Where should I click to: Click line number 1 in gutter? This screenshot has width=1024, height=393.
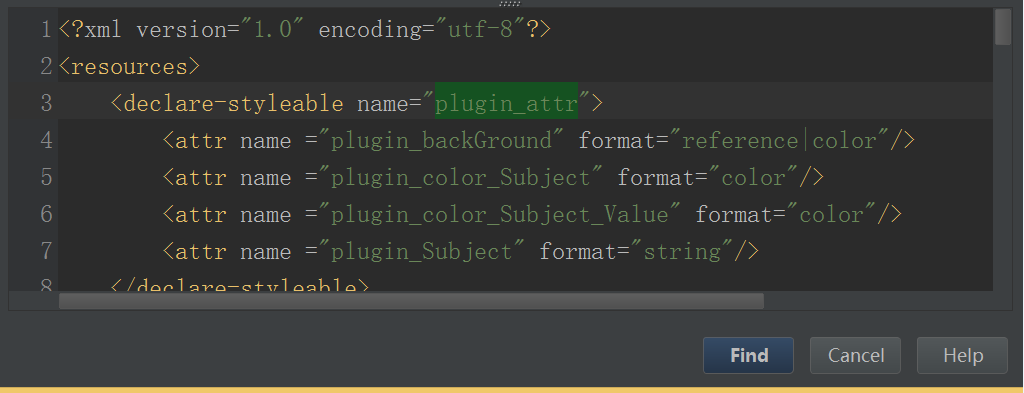point(46,30)
